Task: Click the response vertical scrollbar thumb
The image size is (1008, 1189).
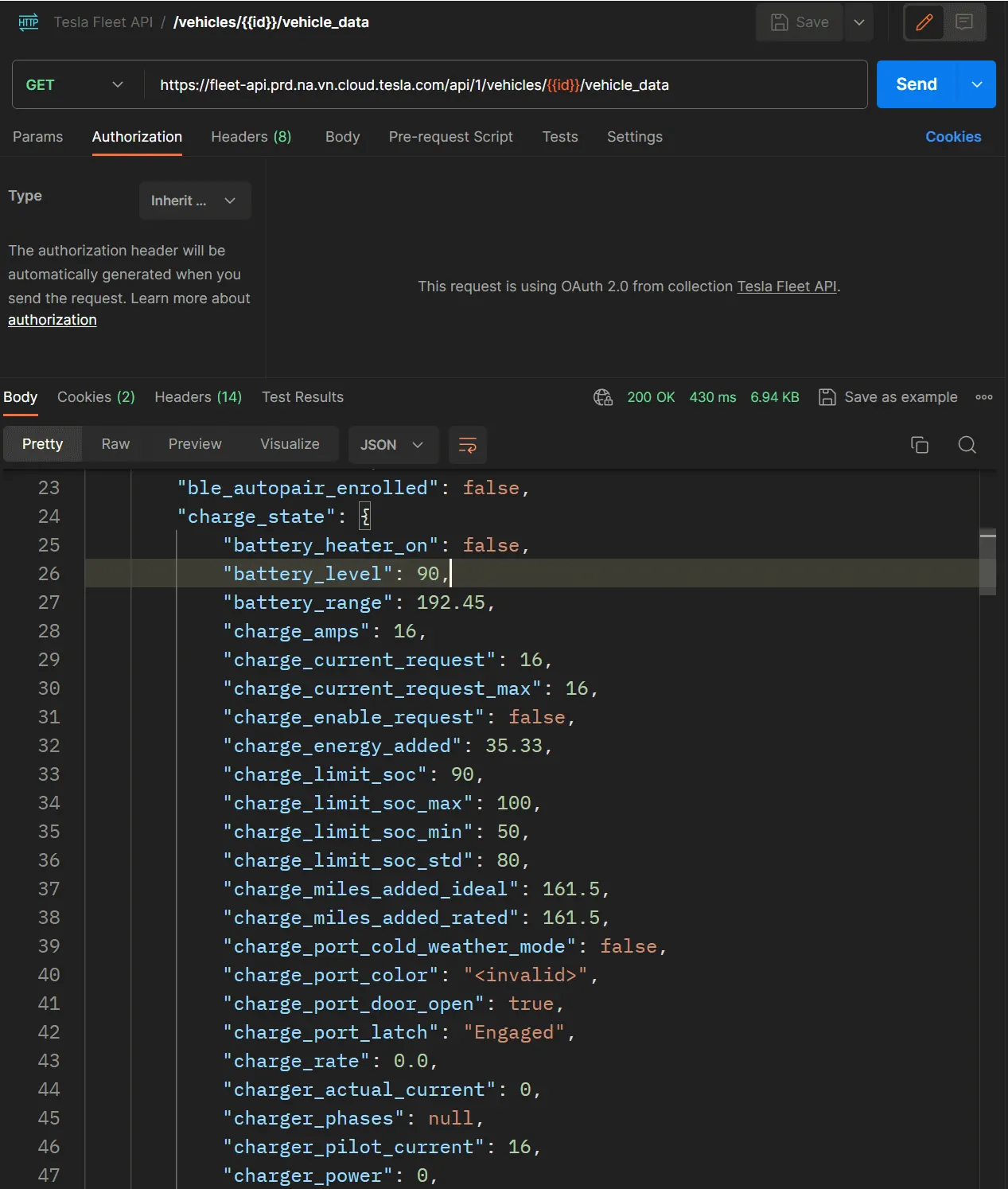Action: coord(987,562)
